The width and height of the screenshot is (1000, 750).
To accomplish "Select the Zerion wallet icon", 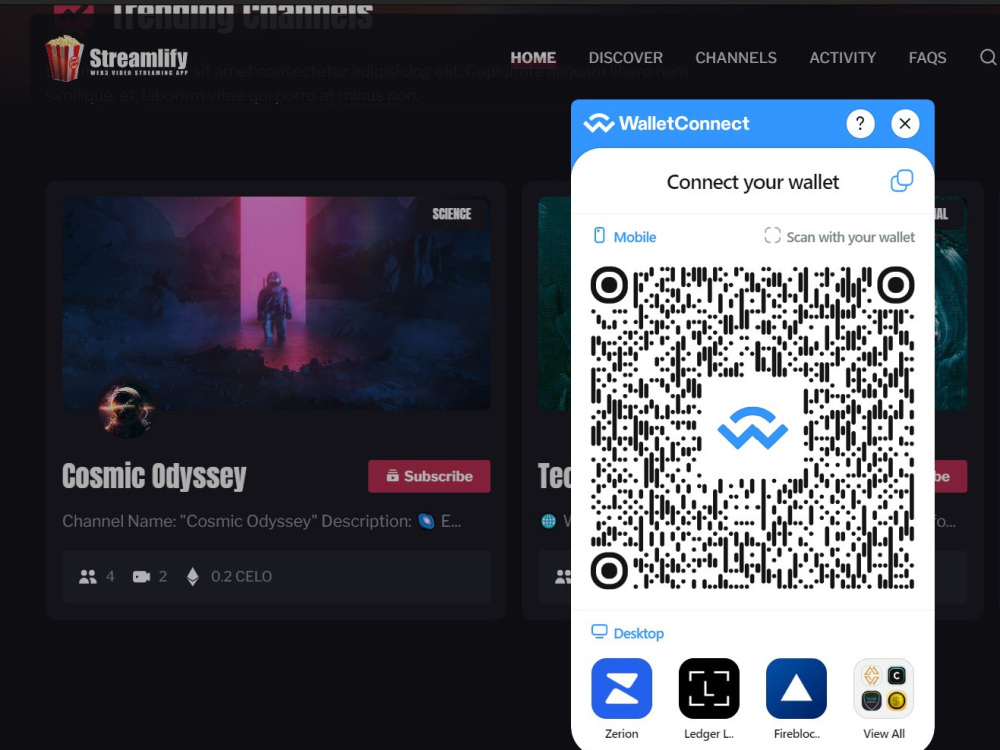I will (621, 688).
